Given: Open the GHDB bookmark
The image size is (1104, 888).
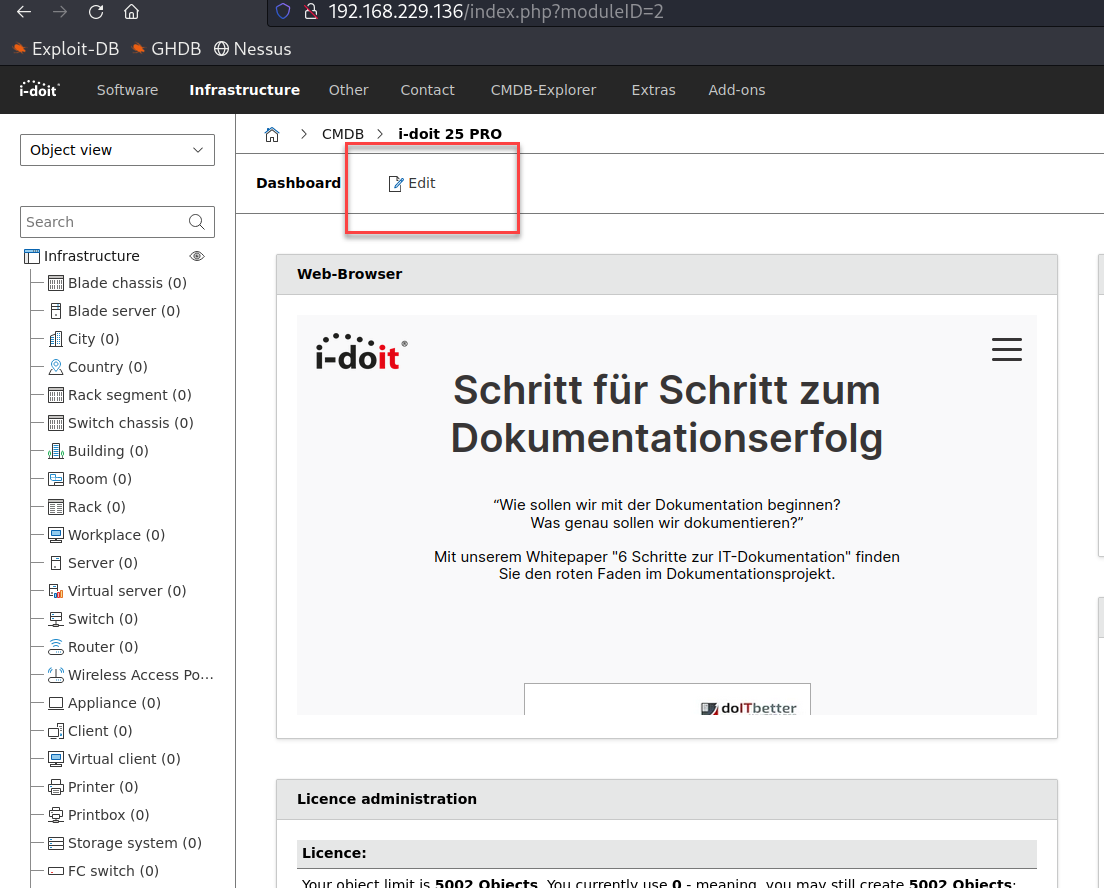Looking at the screenshot, I should (x=166, y=49).
